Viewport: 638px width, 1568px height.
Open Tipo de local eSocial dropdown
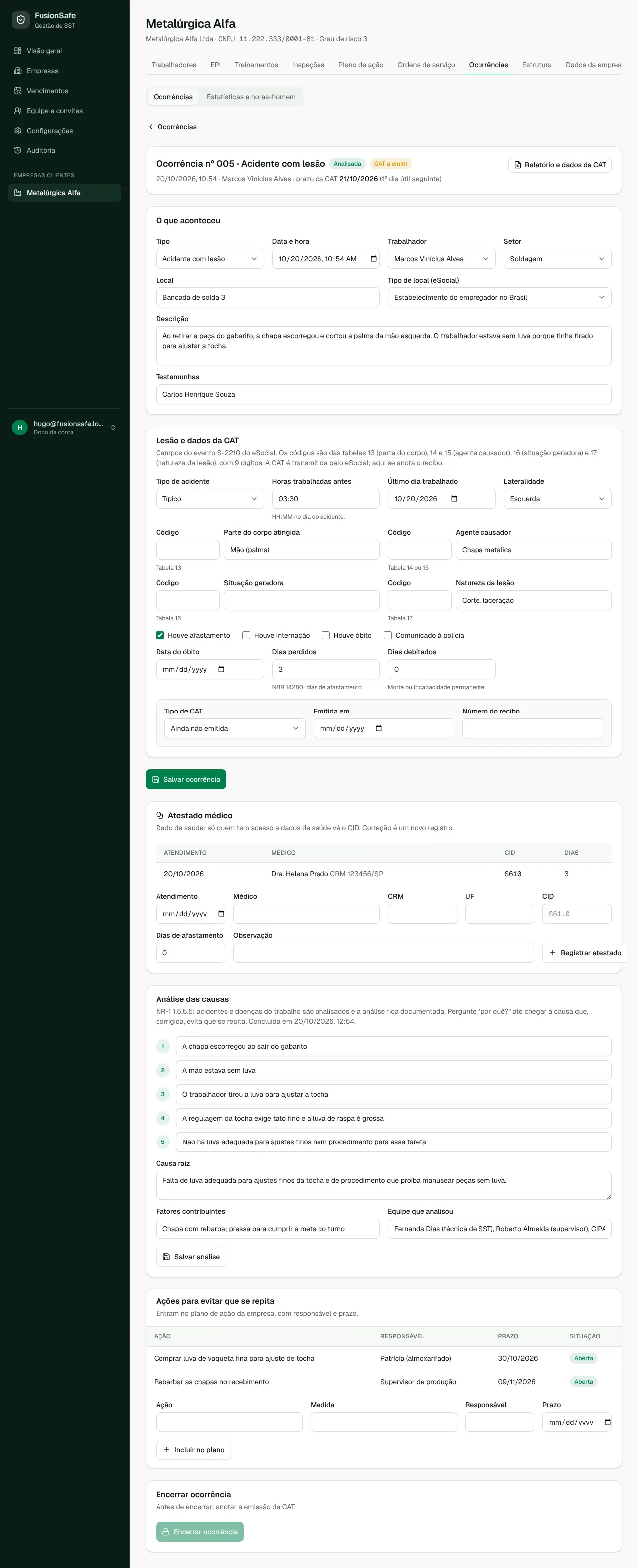coord(499,297)
